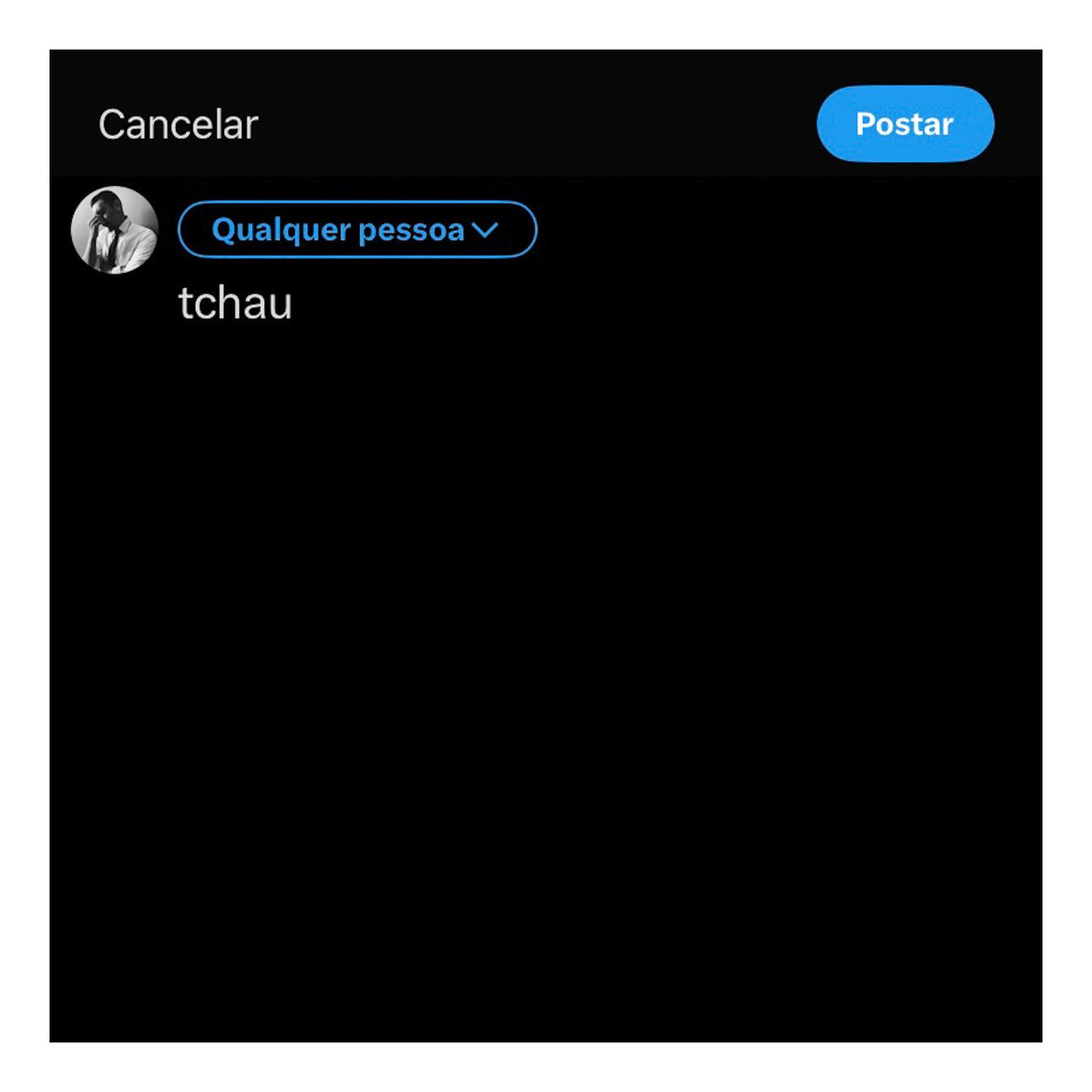Click the dark header bar between Cancelar and Postar

point(537,123)
